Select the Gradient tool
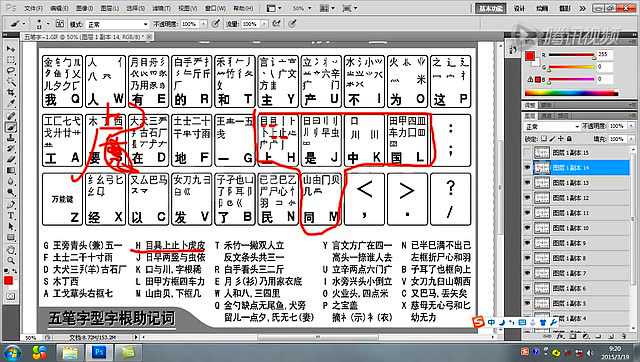 pos(11,170)
